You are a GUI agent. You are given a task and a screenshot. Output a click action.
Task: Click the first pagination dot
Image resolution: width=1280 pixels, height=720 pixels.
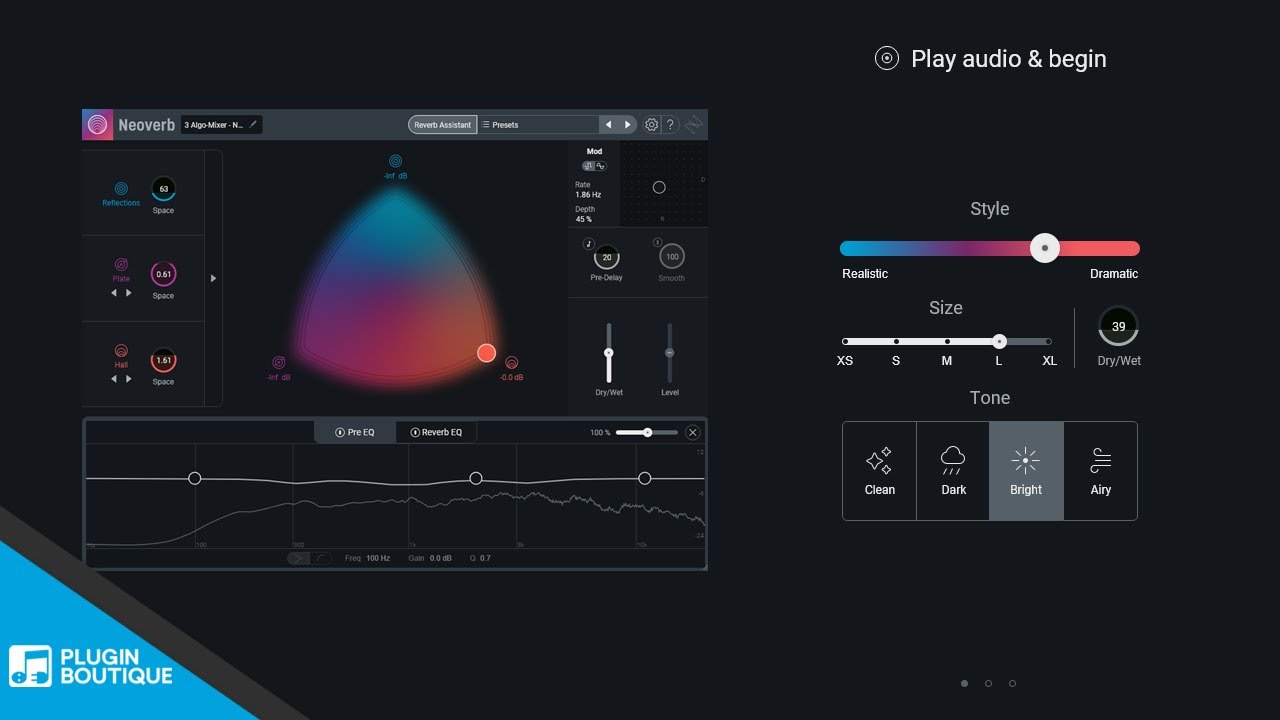(964, 683)
